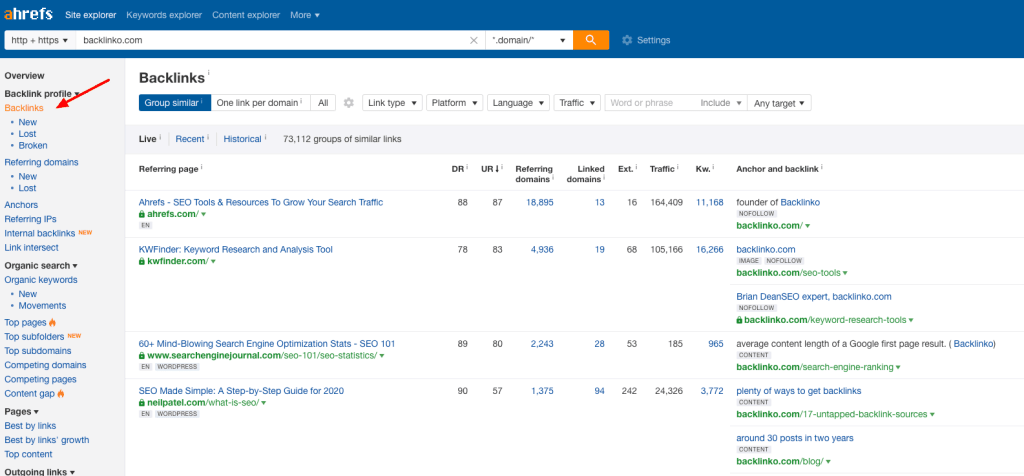Select the All links mode
Viewport: 1024px width, 476px height.
click(x=323, y=103)
